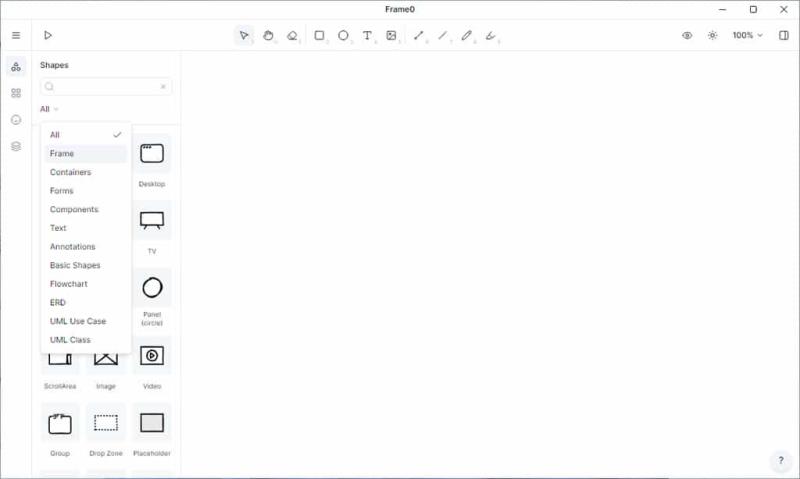Screen dimensions: 800x479
Task: Open help with question mark button
Action: coord(781,461)
